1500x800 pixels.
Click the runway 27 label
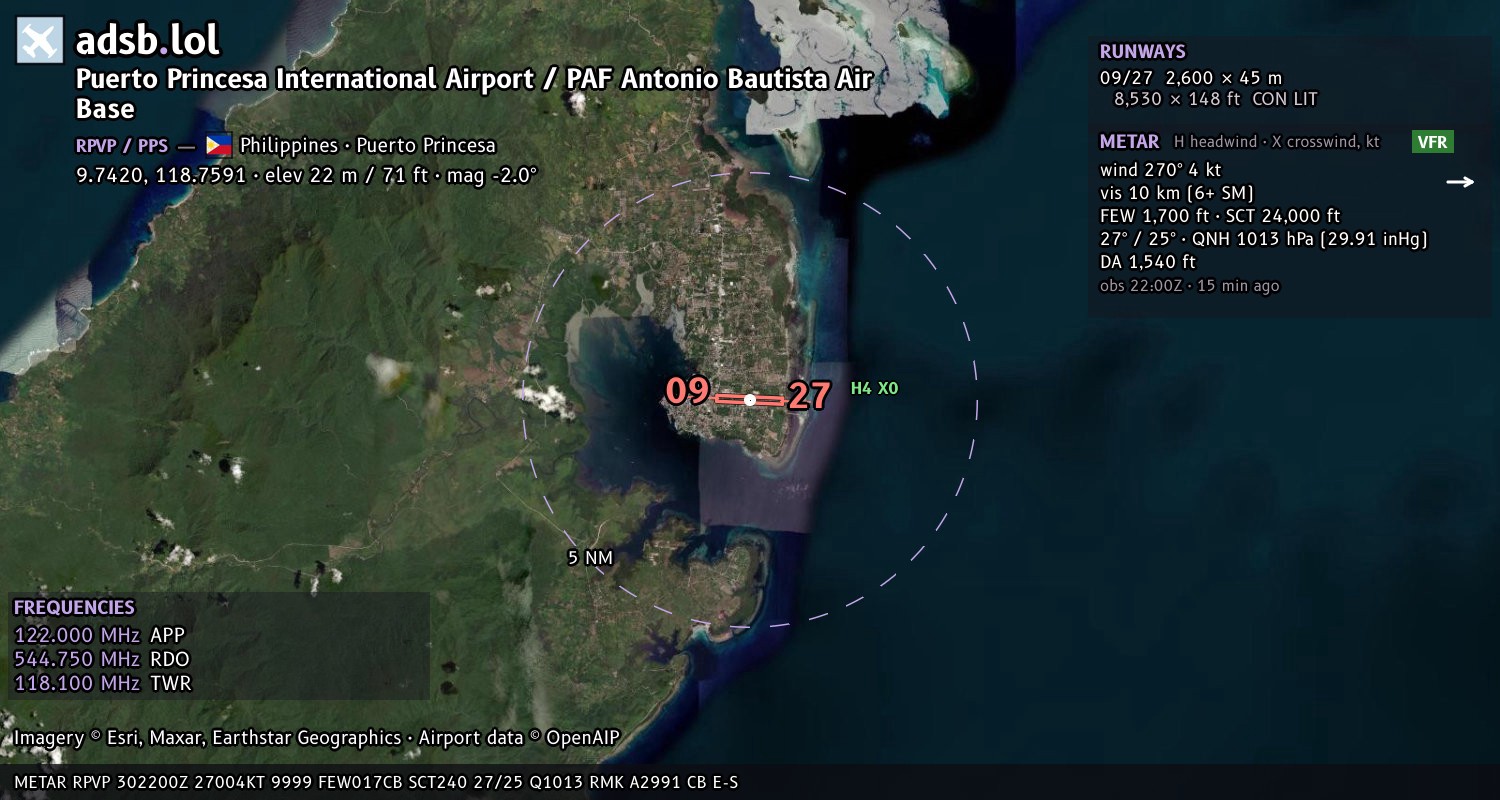click(809, 397)
